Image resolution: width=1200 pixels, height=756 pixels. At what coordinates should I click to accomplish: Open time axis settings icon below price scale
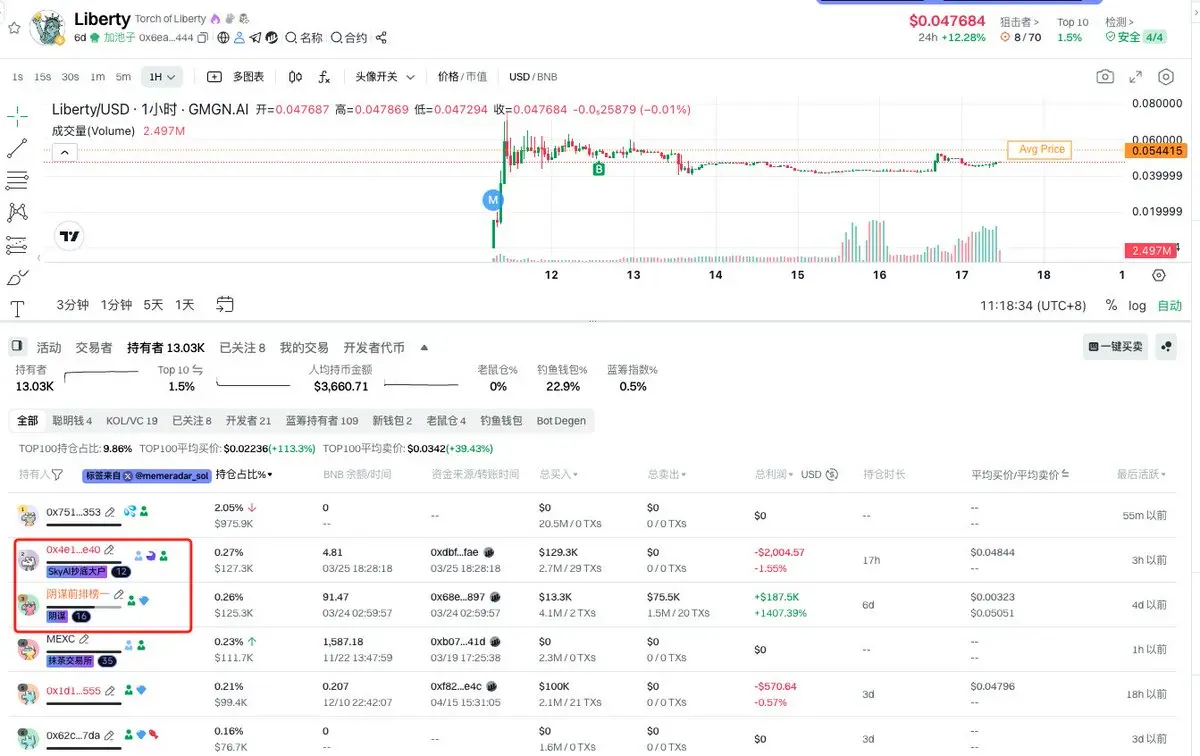1159,275
